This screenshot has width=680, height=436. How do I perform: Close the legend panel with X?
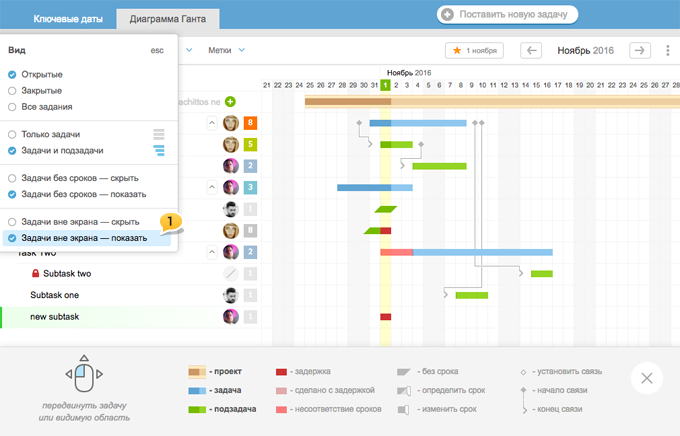[646, 378]
